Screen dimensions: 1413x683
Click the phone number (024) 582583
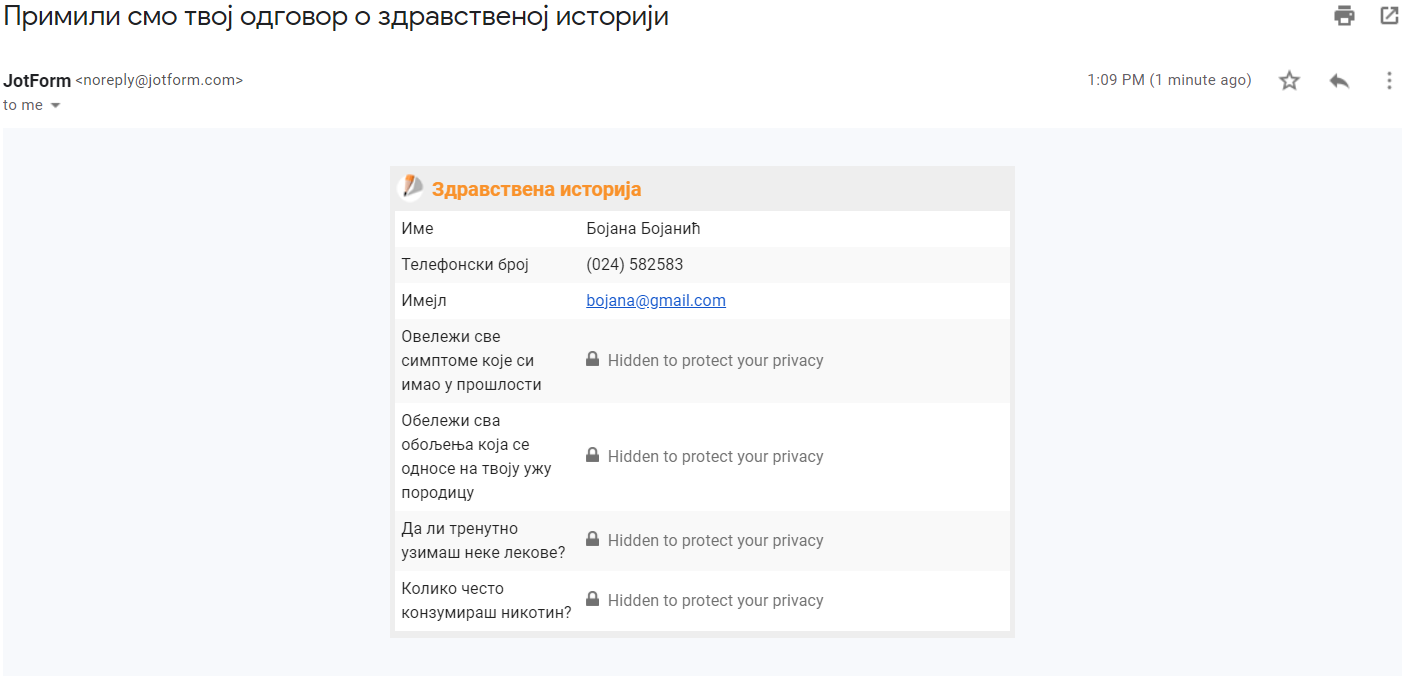[x=635, y=265]
